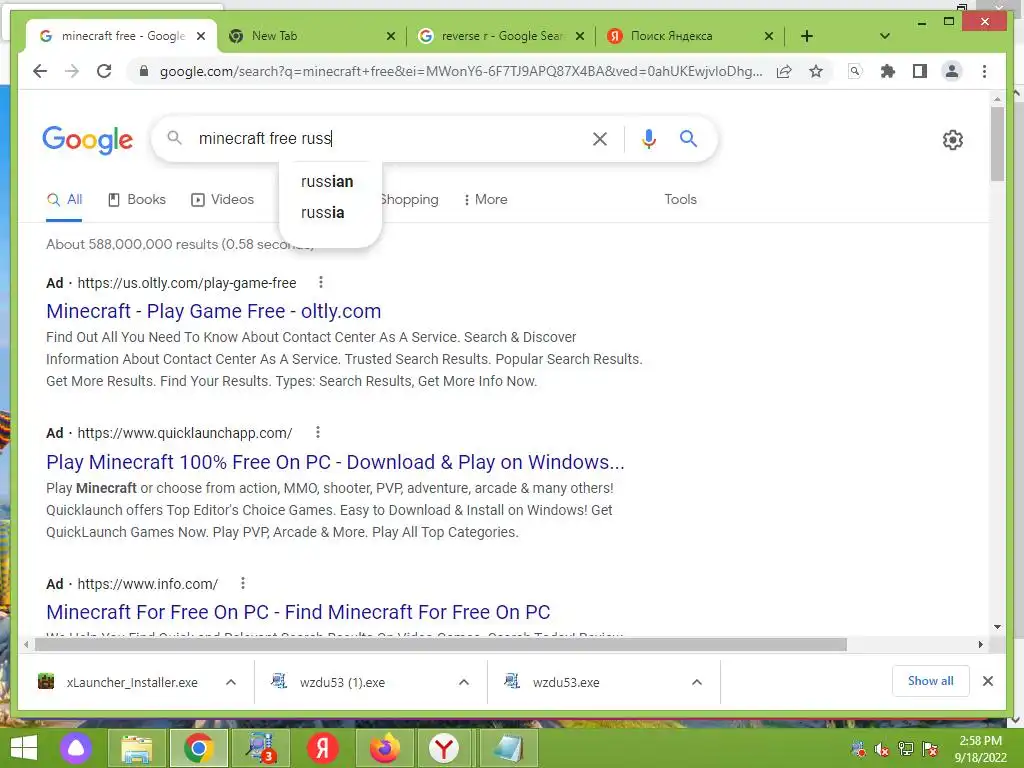Open the tab search dropdown chevron
The height and width of the screenshot is (768, 1024).
click(x=884, y=36)
